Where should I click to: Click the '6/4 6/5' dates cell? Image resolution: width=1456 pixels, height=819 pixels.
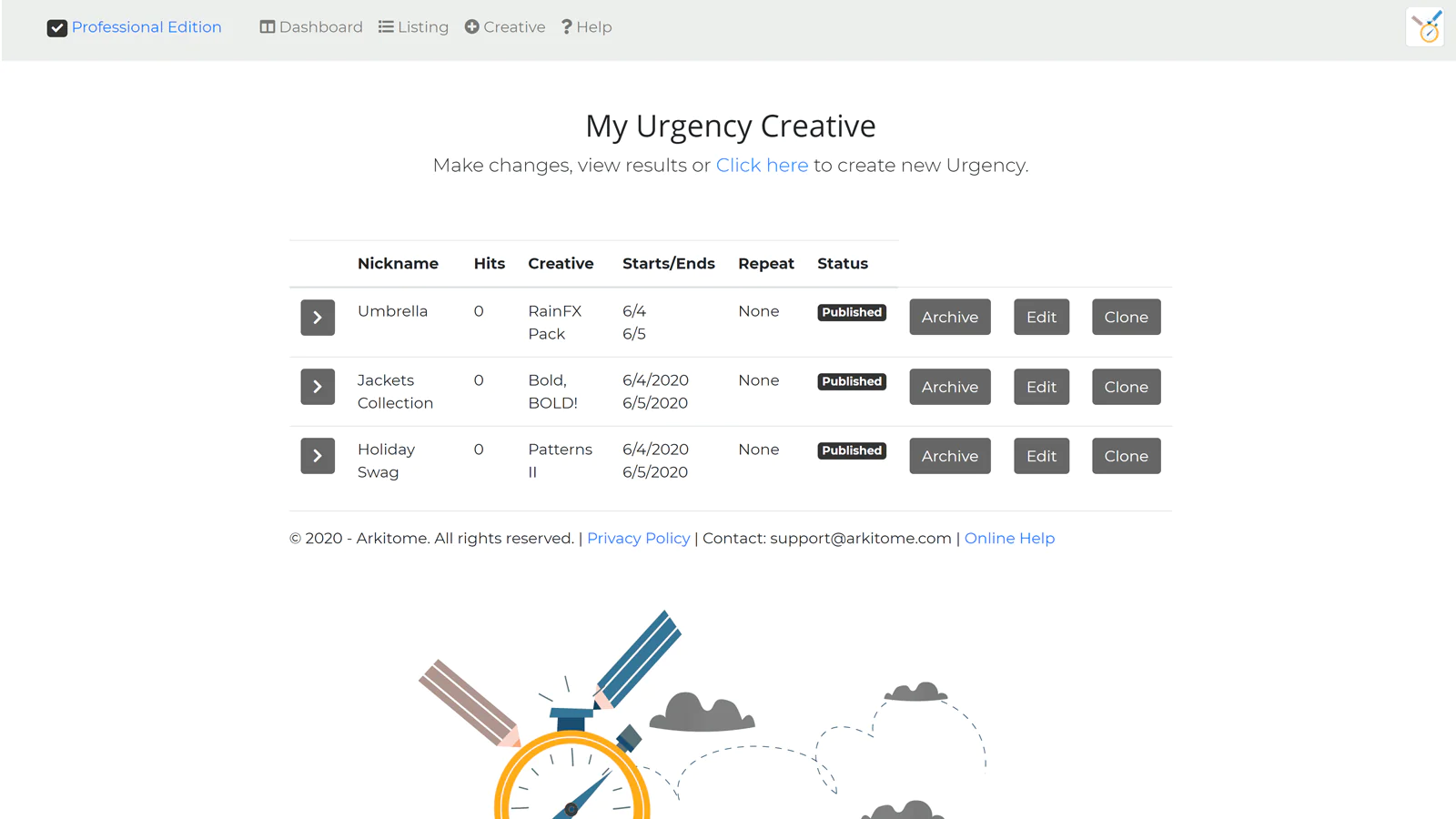click(x=634, y=322)
